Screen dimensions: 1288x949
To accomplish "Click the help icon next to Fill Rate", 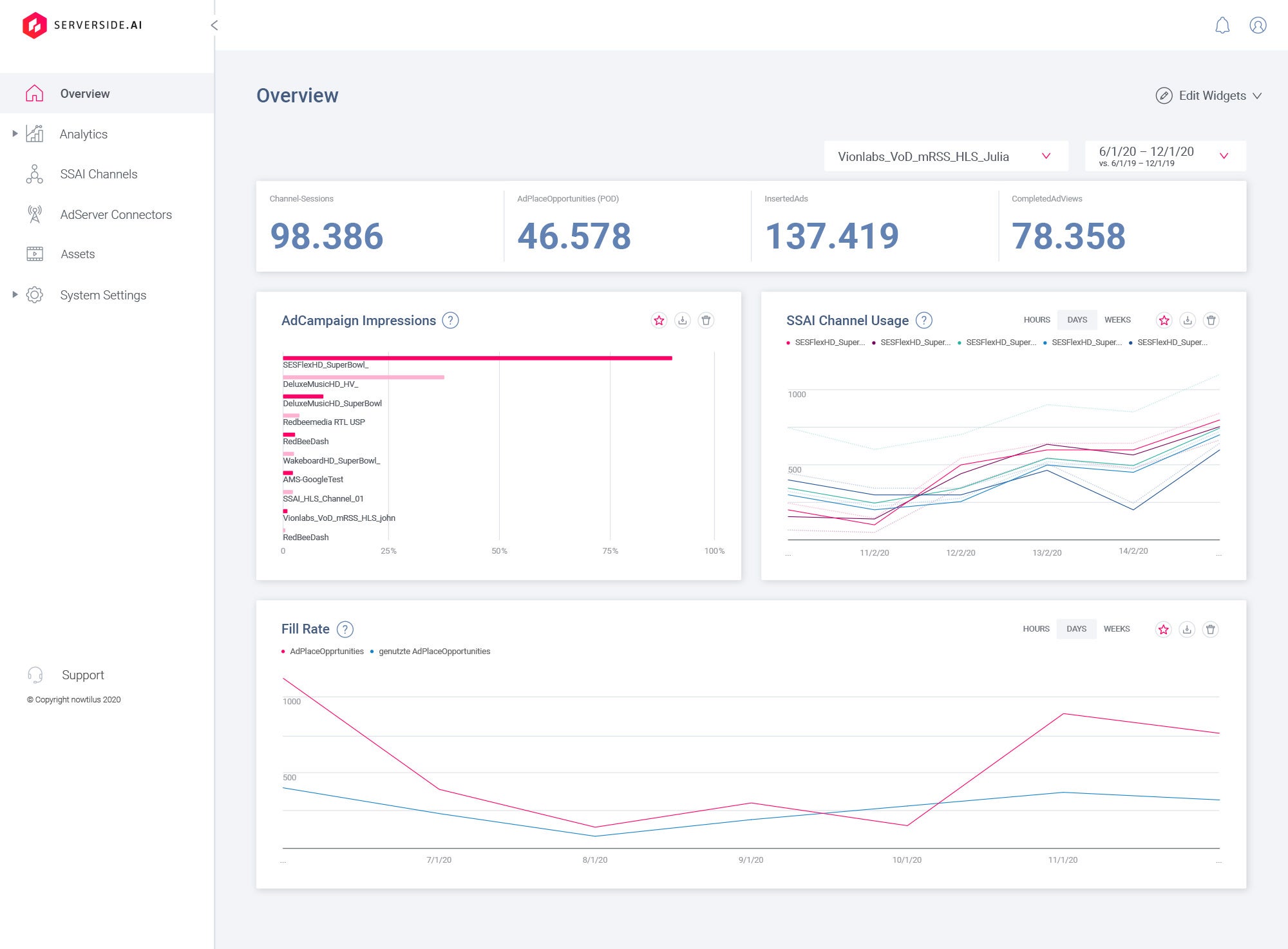I will click(x=345, y=629).
